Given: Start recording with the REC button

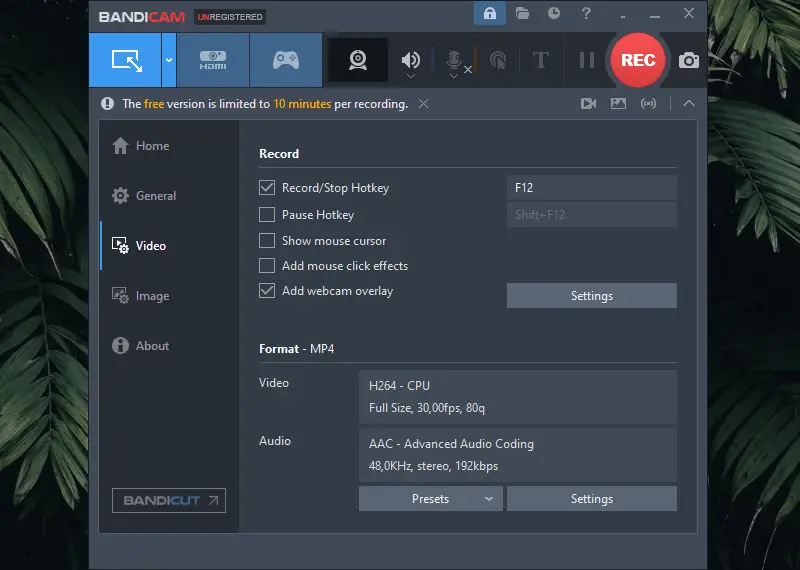Looking at the screenshot, I should [x=638, y=60].
